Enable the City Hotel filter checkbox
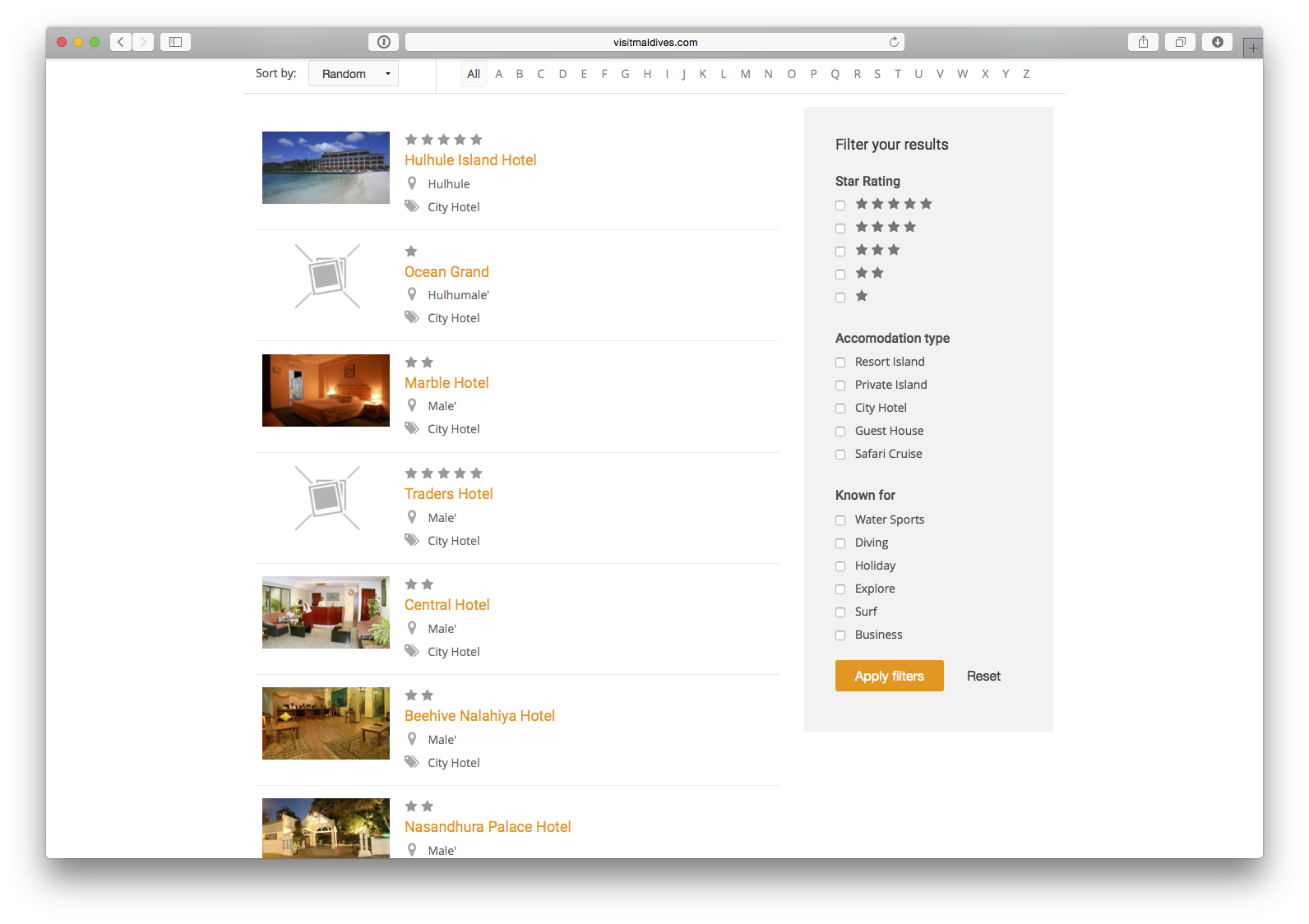The height and width of the screenshot is (924, 1309). click(840, 409)
